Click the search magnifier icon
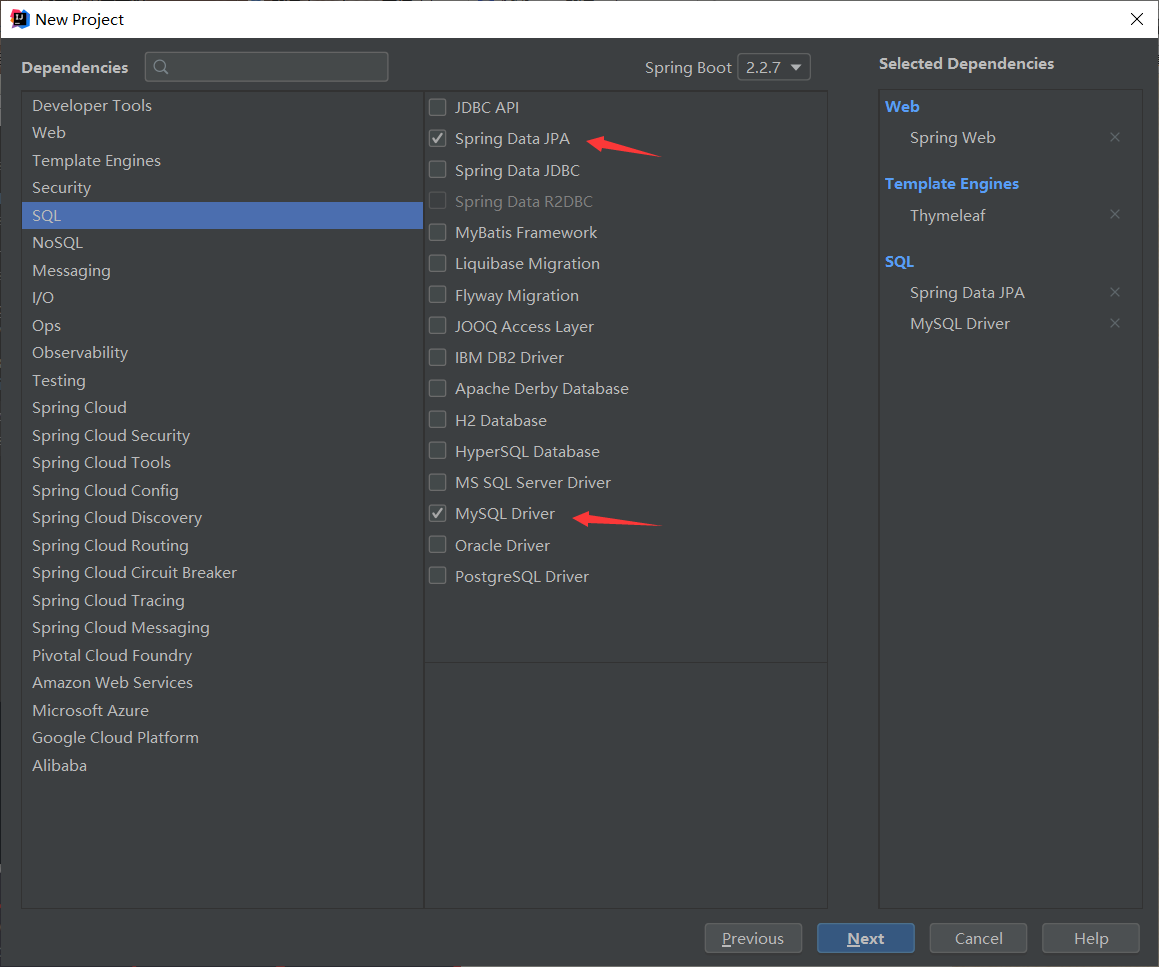Image resolution: width=1159 pixels, height=967 pixels. pyautogui.click(x=161, y=67)
